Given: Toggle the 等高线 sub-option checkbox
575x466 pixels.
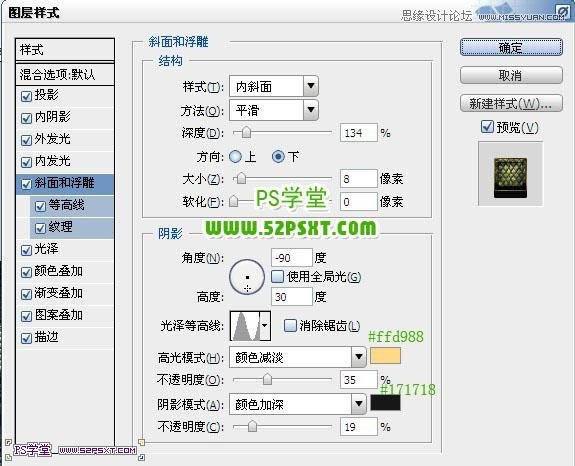Looking at the screenshot, I should (40, 206).
